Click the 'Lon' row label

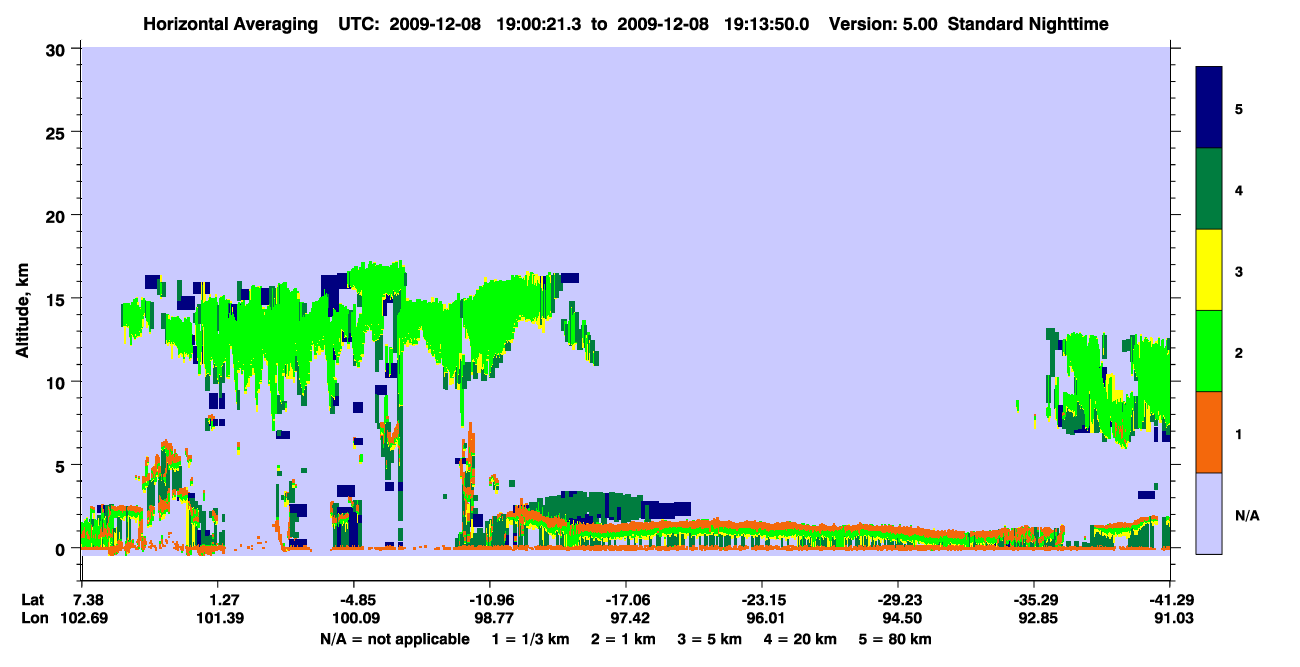[x=34, y=618]
